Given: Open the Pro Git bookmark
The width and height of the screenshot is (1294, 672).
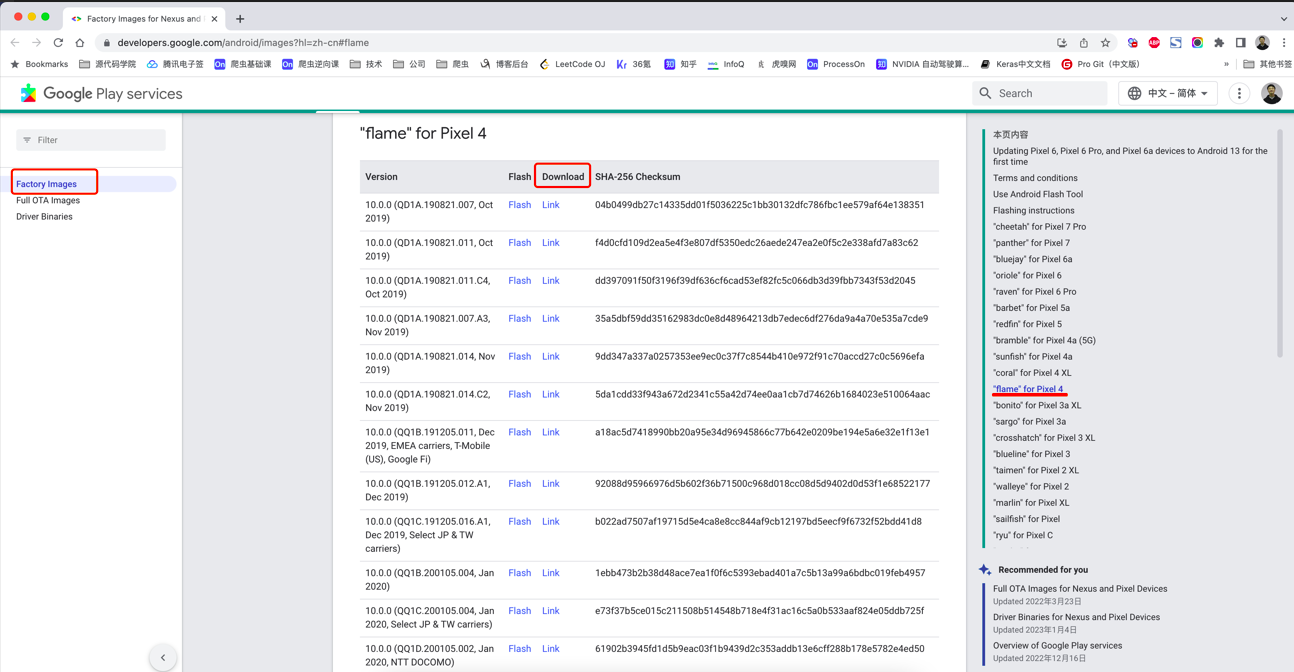Looking at the screenshot, I should (1100, 64).
